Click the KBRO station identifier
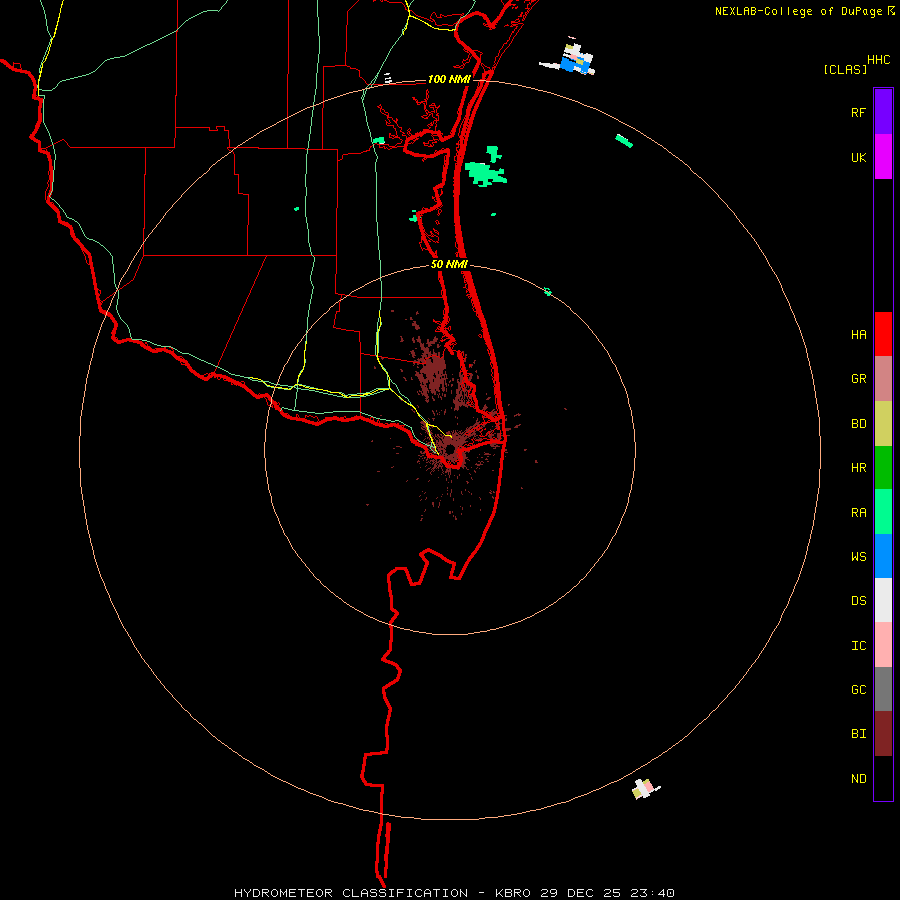 [513, 893]
